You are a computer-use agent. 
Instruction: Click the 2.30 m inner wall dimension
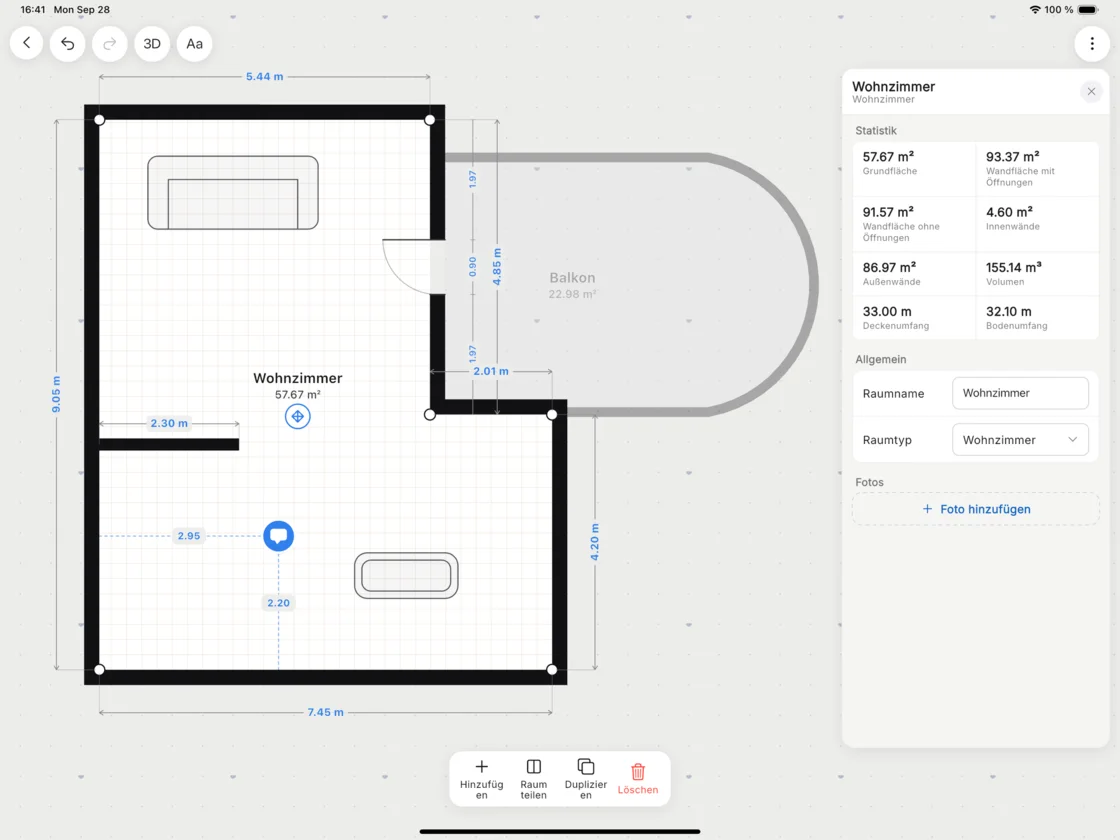pos(169,424)
